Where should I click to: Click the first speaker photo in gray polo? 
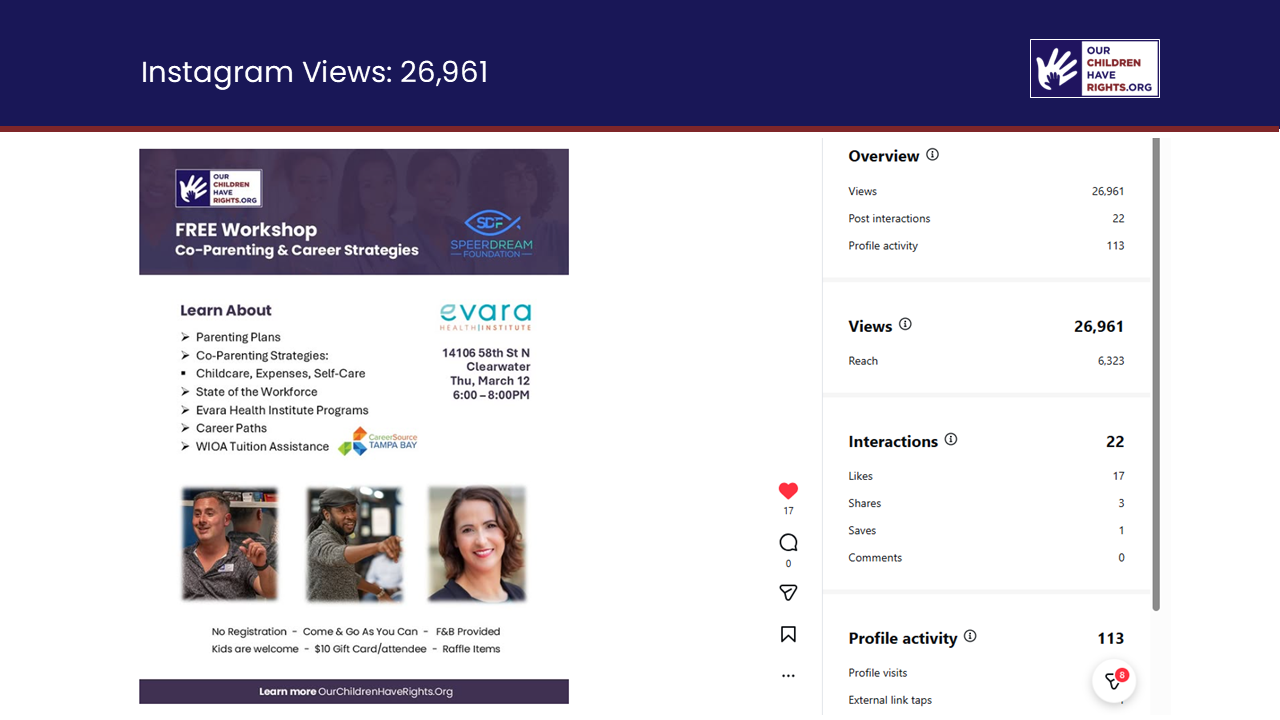tap(230, 544)
